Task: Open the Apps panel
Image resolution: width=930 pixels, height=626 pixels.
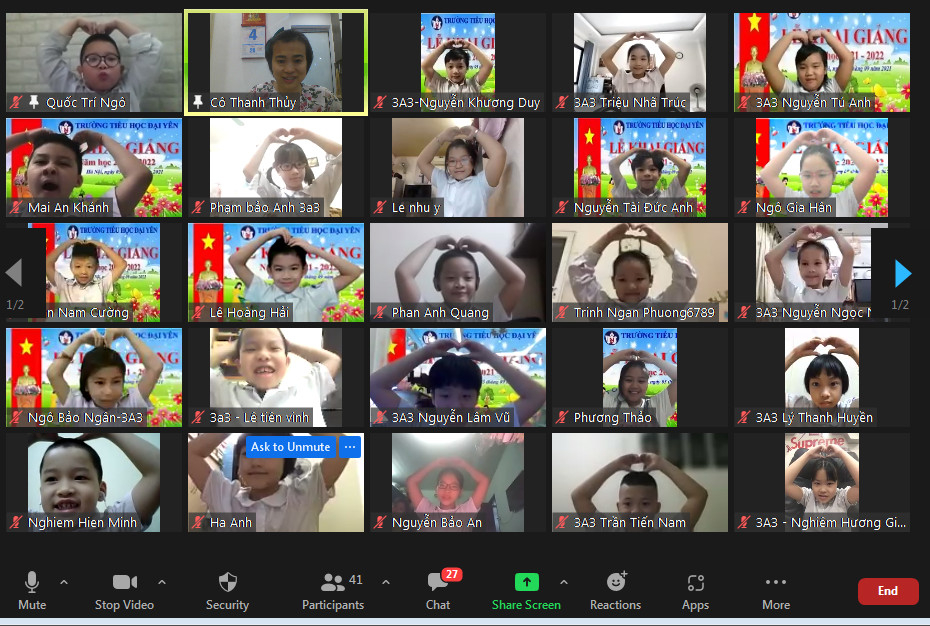Action: coord(695,583)
